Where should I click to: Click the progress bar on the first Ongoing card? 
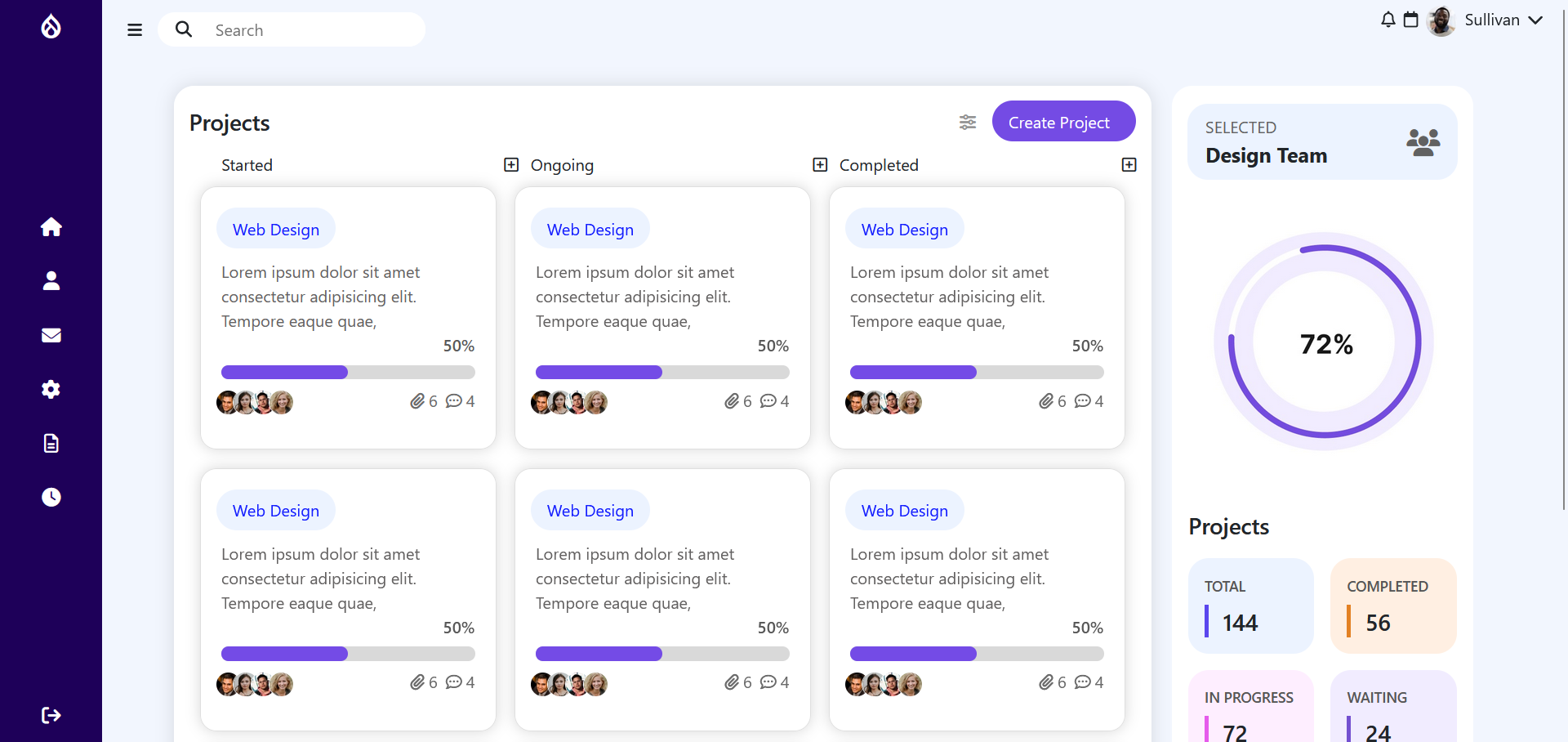(661, 372)
